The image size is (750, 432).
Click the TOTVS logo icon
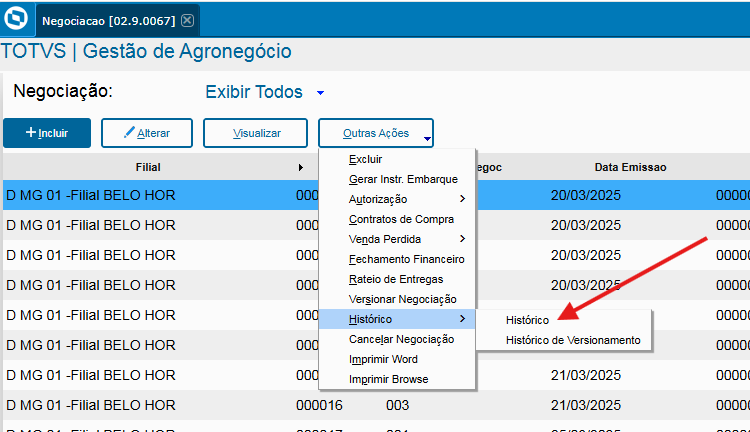(16, 19)
